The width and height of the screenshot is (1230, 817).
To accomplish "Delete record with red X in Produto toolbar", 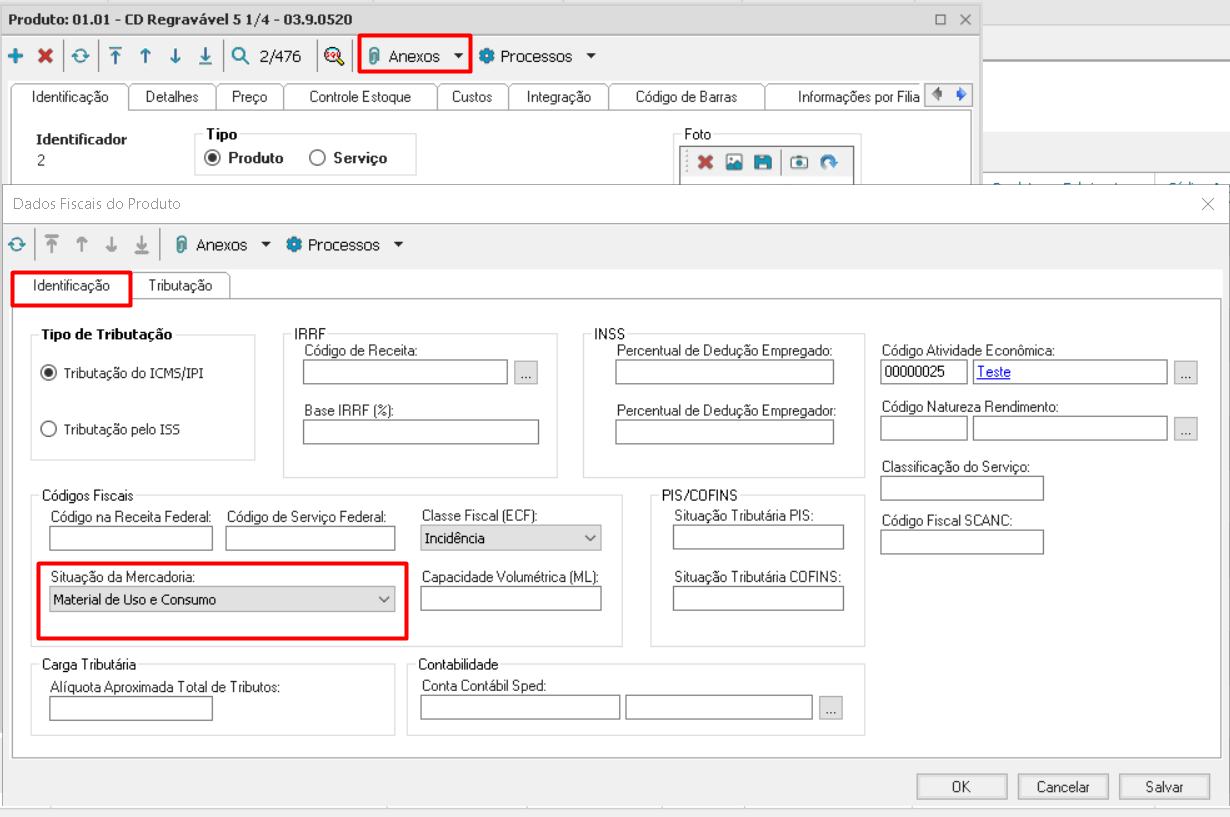I will click(45, 56).
